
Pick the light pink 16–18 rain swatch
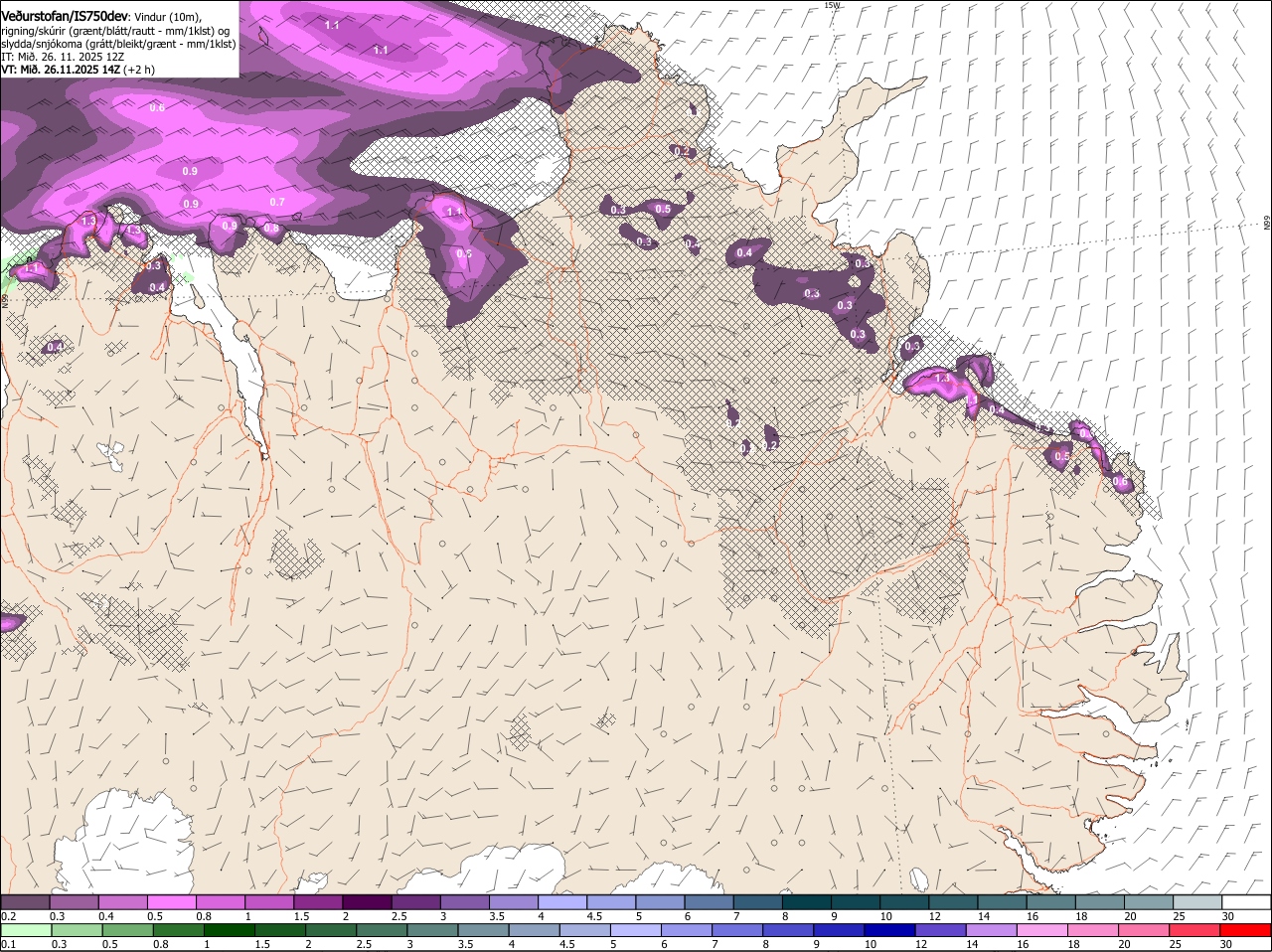point(1041,930)
